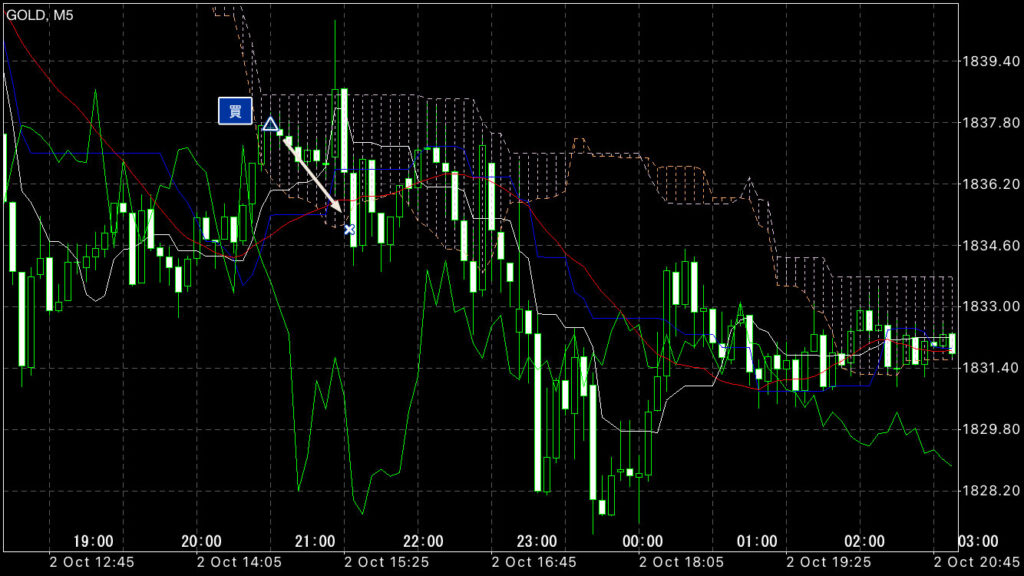
Task: Select the 03:00 time axis label
Action: click(978, 541)
